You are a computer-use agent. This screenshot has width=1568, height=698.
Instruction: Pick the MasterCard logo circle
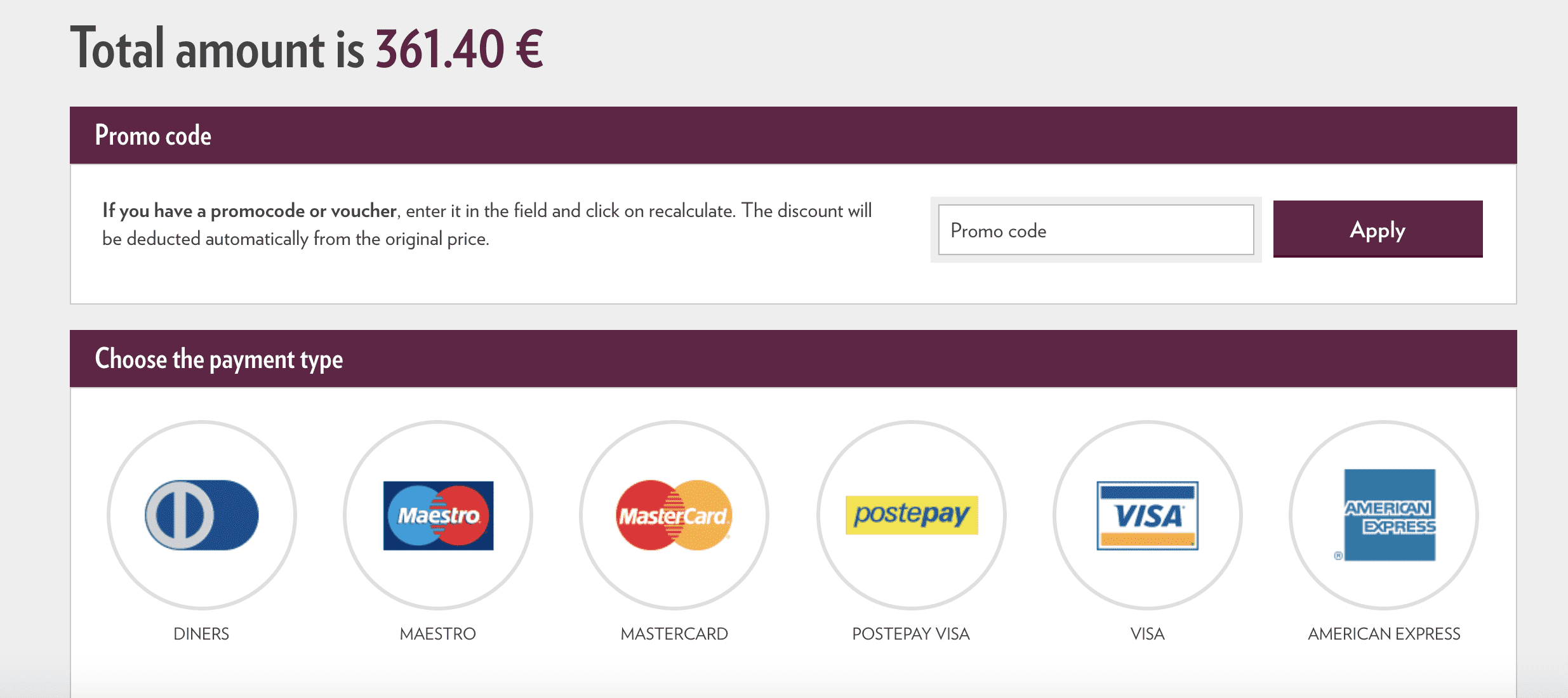point(674,515)
